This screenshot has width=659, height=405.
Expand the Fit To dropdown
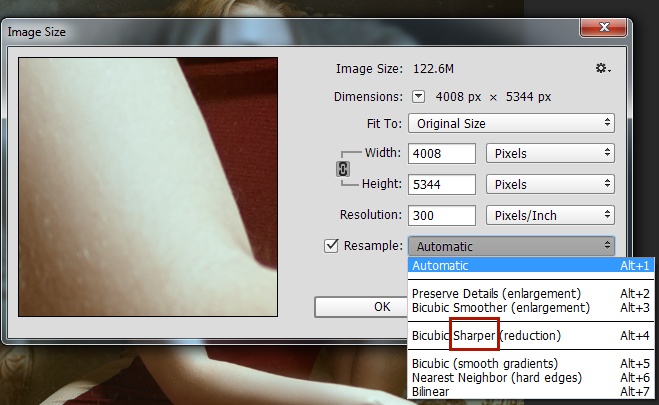tap(511, 123)
